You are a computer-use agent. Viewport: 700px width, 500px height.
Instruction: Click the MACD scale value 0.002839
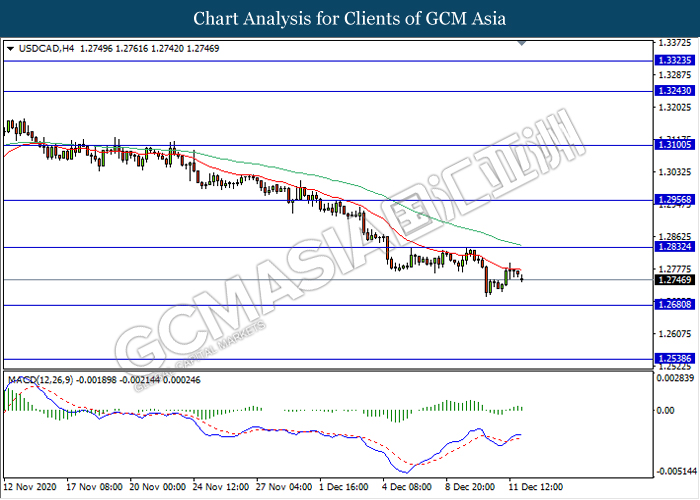[x=675, y=378]
